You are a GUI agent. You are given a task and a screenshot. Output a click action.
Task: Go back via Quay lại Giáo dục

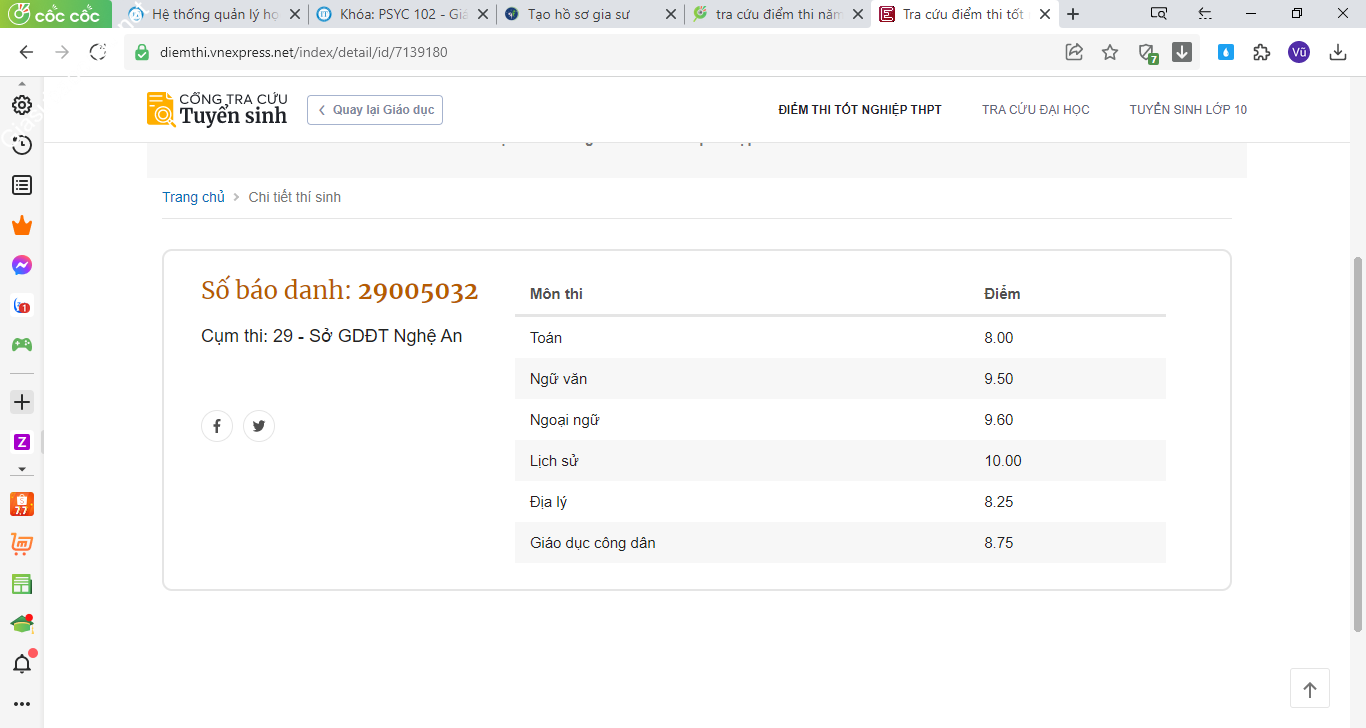375,110
